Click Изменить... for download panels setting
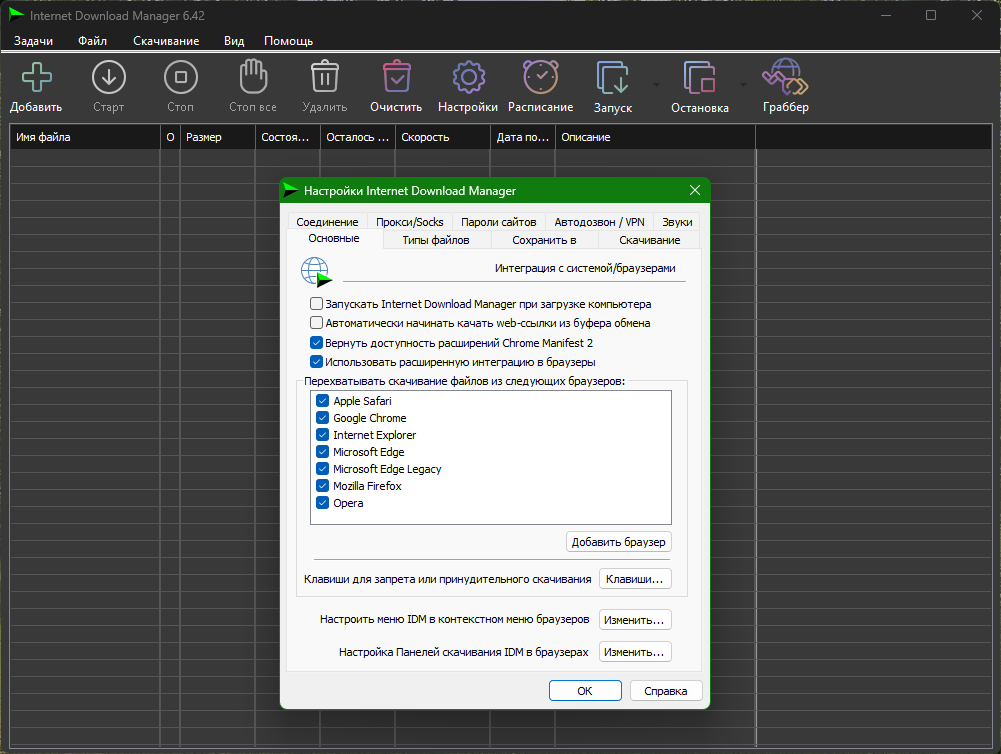 coord(635,652)
